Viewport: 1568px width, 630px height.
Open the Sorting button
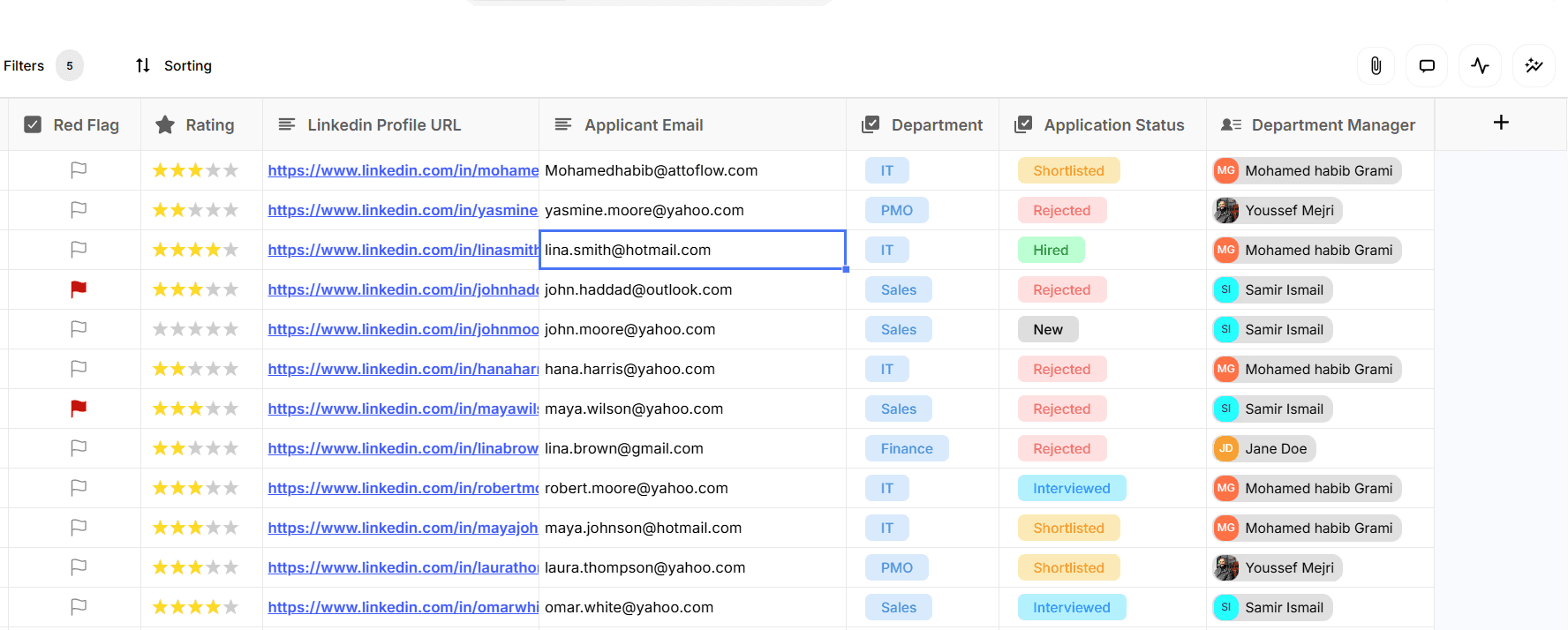pyautogui.click(x=173, y=65)
